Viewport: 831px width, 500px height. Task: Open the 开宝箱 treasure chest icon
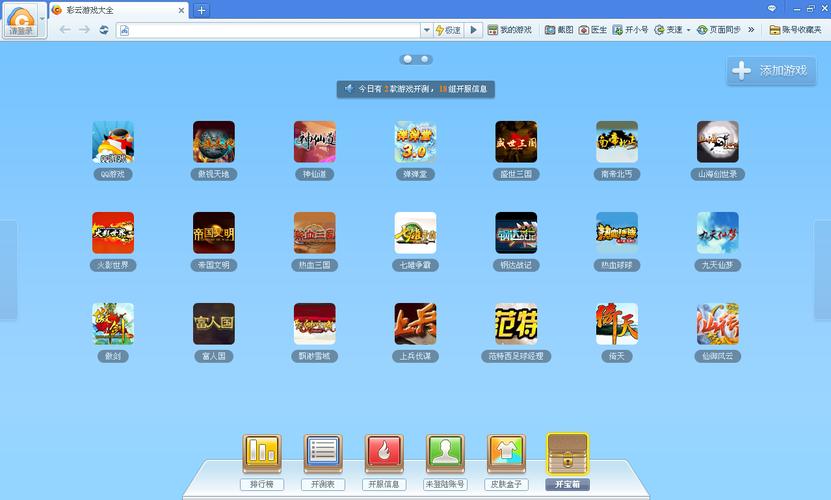[567, 454]
